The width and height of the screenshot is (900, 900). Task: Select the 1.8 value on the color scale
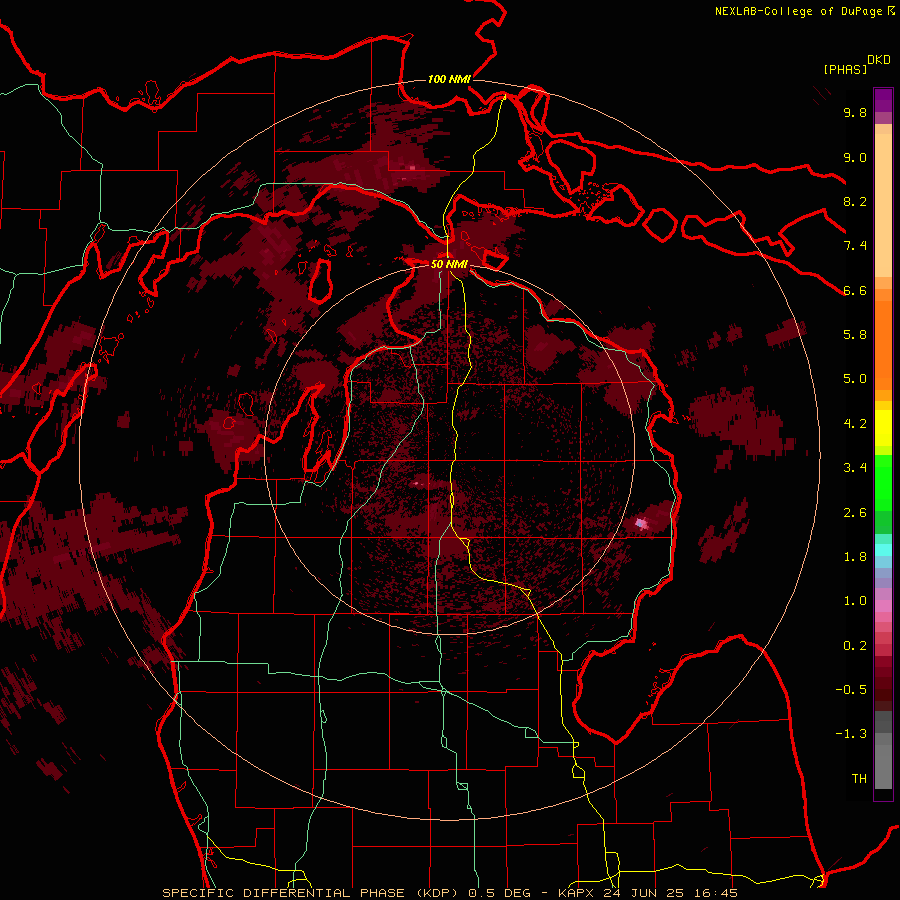[855, 557]
